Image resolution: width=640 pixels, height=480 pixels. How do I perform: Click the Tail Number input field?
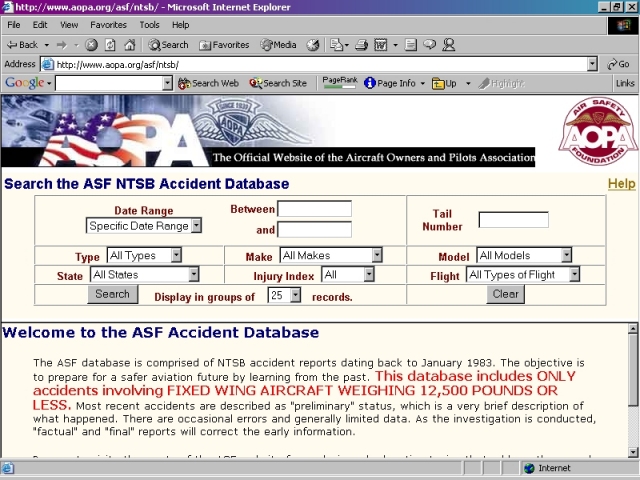pyautogui.click(x=513, y=220)
